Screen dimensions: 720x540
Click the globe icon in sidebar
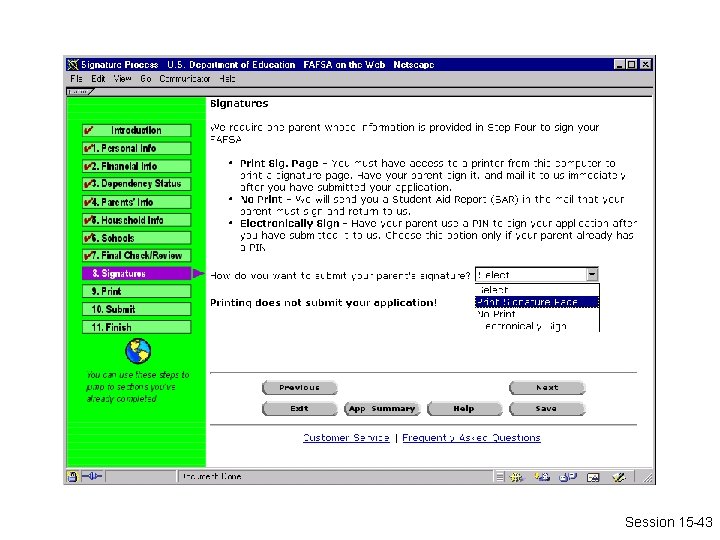point(138,351)
